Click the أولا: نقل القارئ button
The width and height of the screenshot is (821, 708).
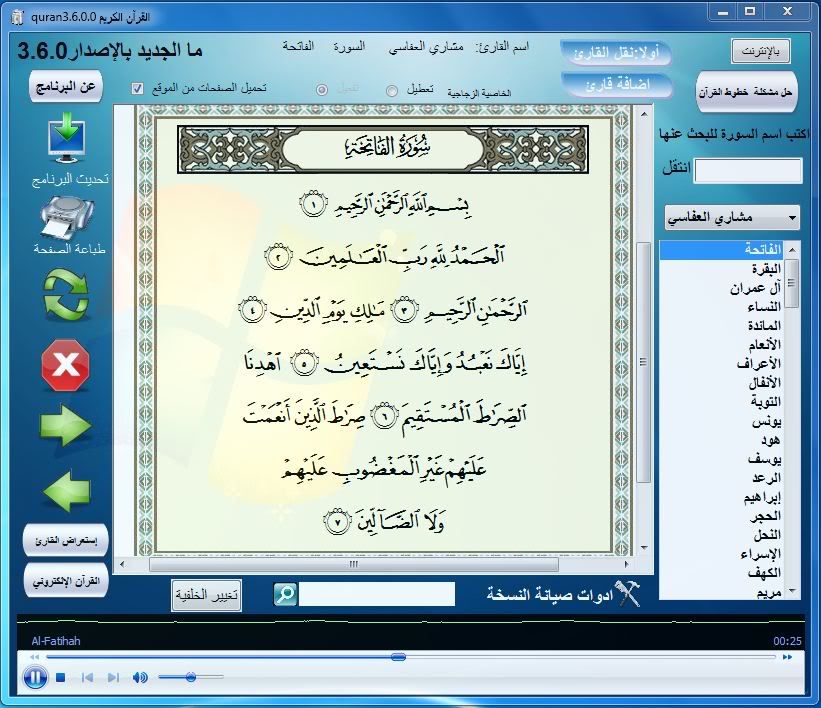(616, 53)
